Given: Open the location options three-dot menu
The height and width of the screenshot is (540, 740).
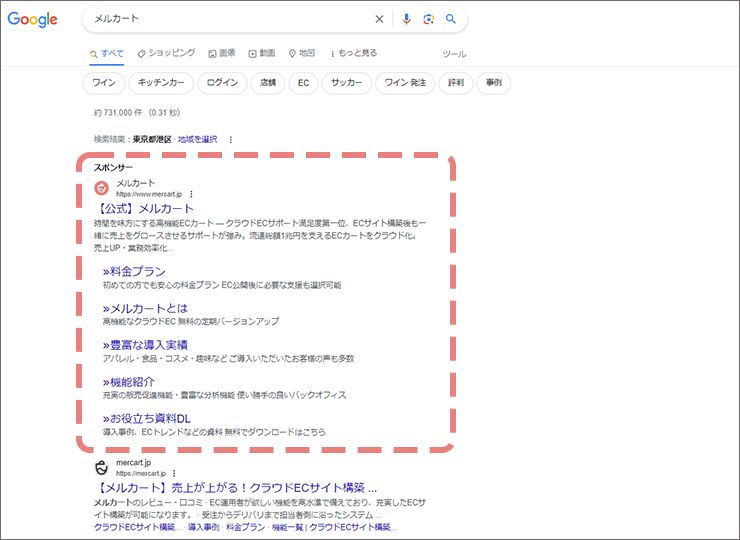Looking at the screenshot, I should click(231, 140).
